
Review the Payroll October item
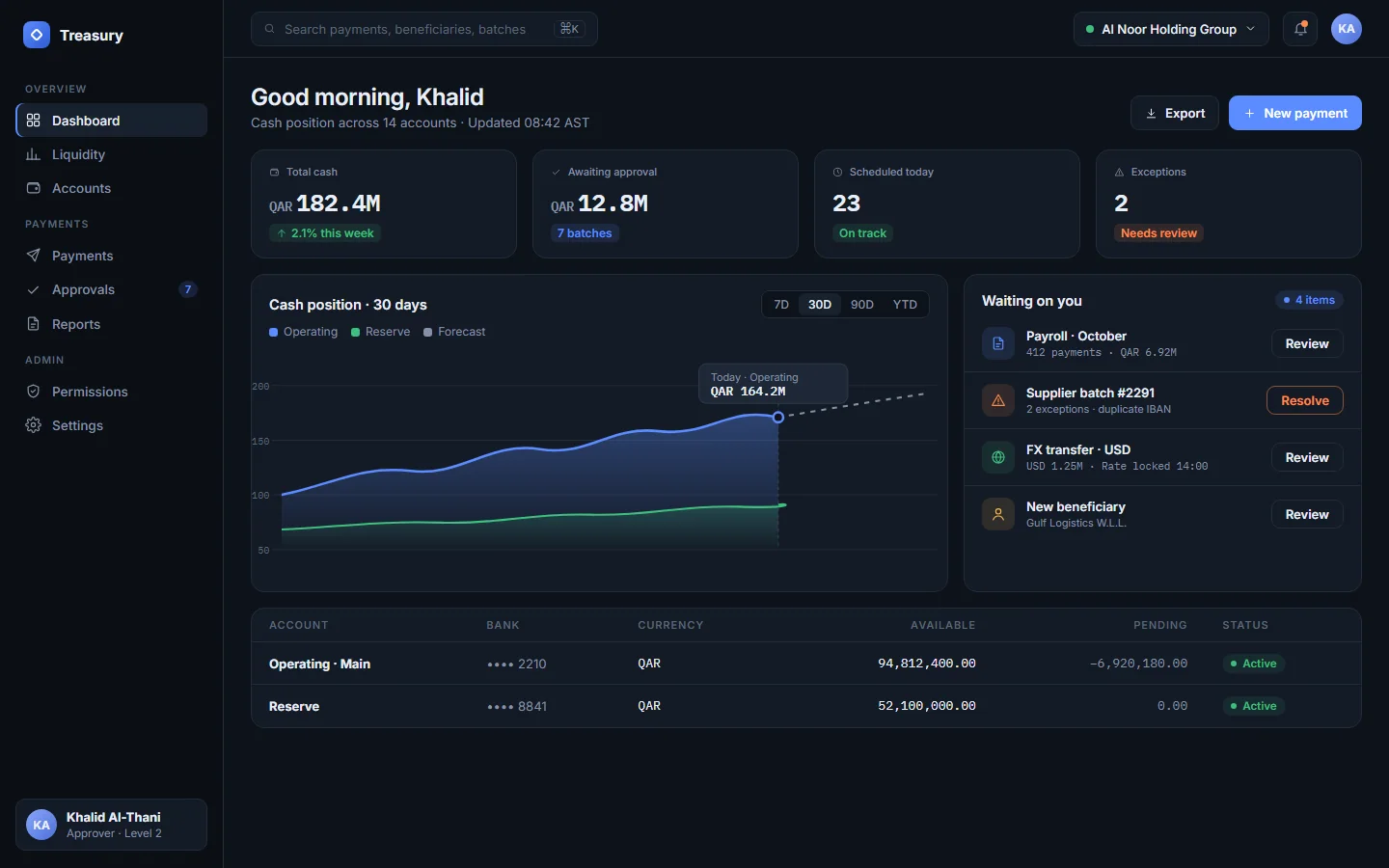pyautogui.click(x=1307, y=343)
